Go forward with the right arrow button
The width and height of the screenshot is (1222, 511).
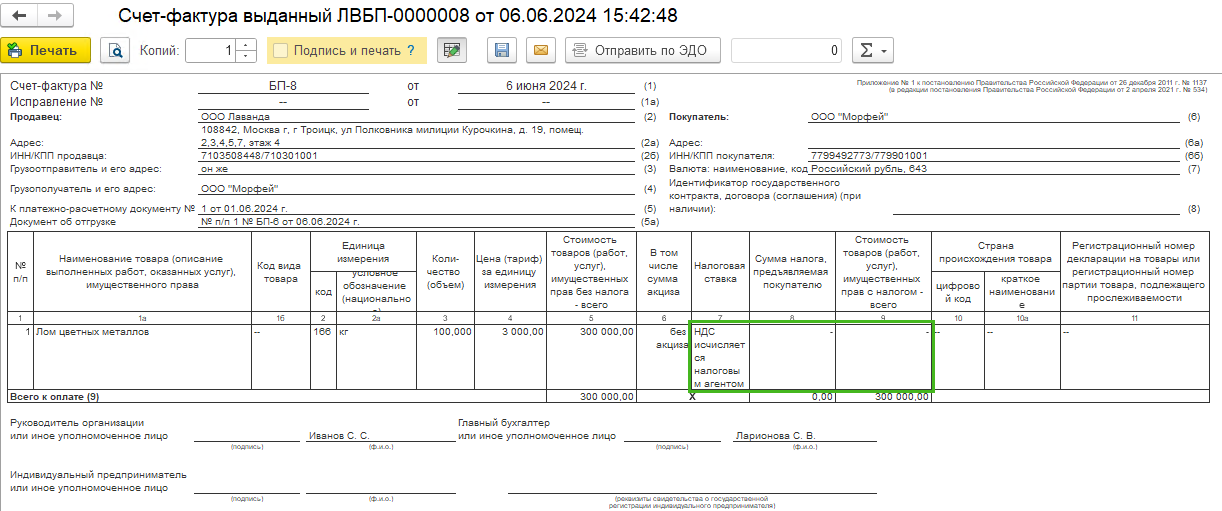coord(54,16)
